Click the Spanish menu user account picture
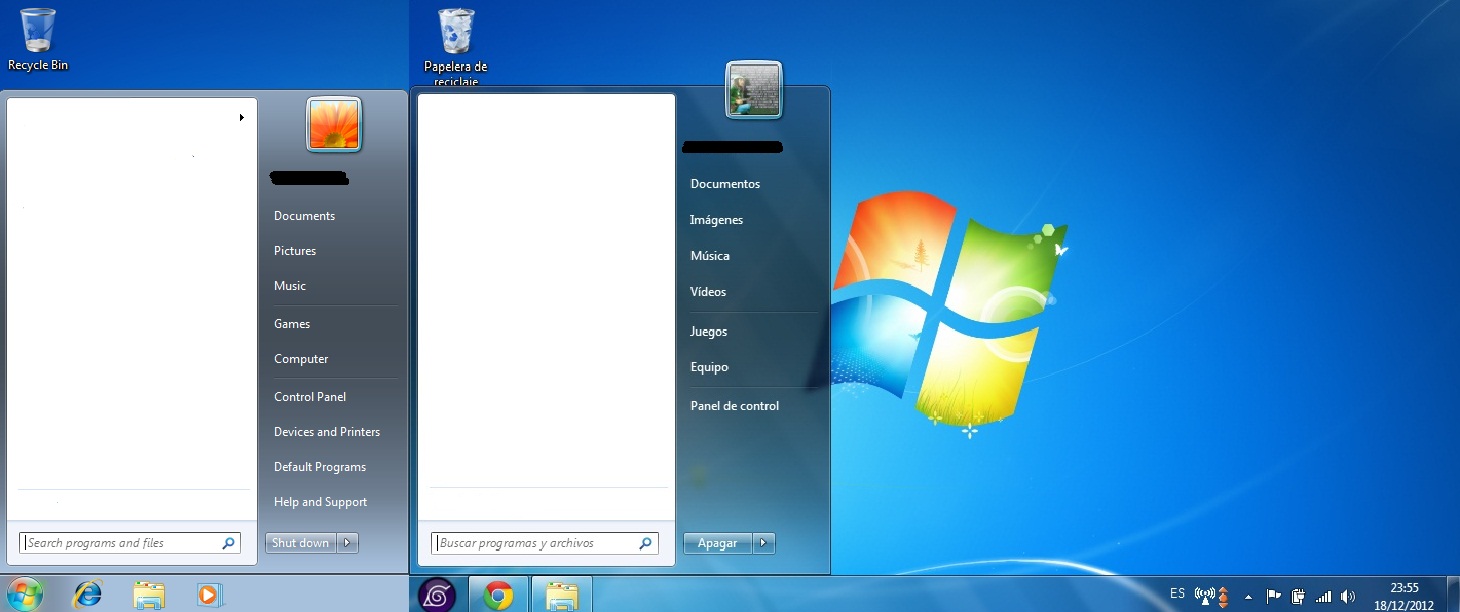 click(754, 90)
